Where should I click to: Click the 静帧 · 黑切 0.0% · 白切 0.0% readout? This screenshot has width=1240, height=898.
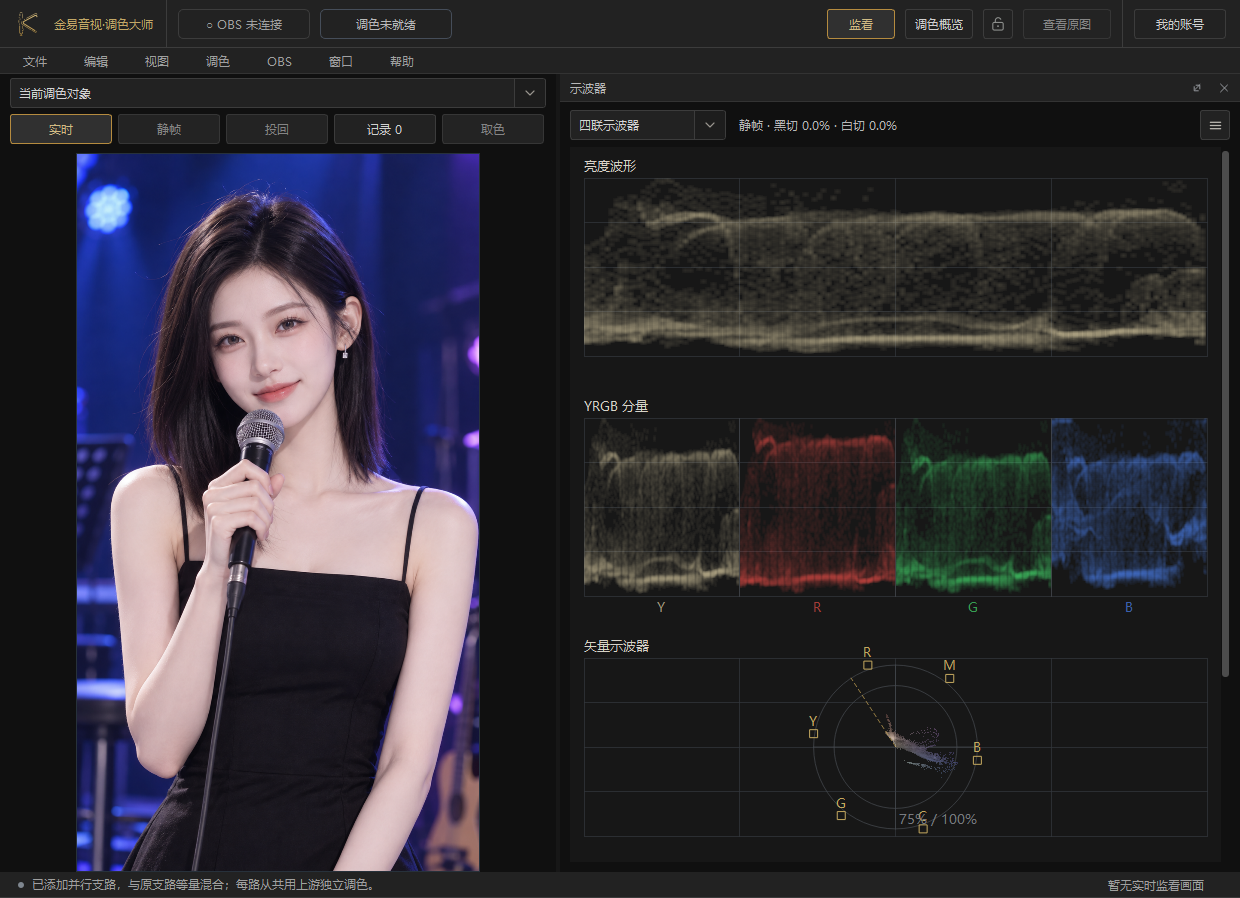pos(818,126)
